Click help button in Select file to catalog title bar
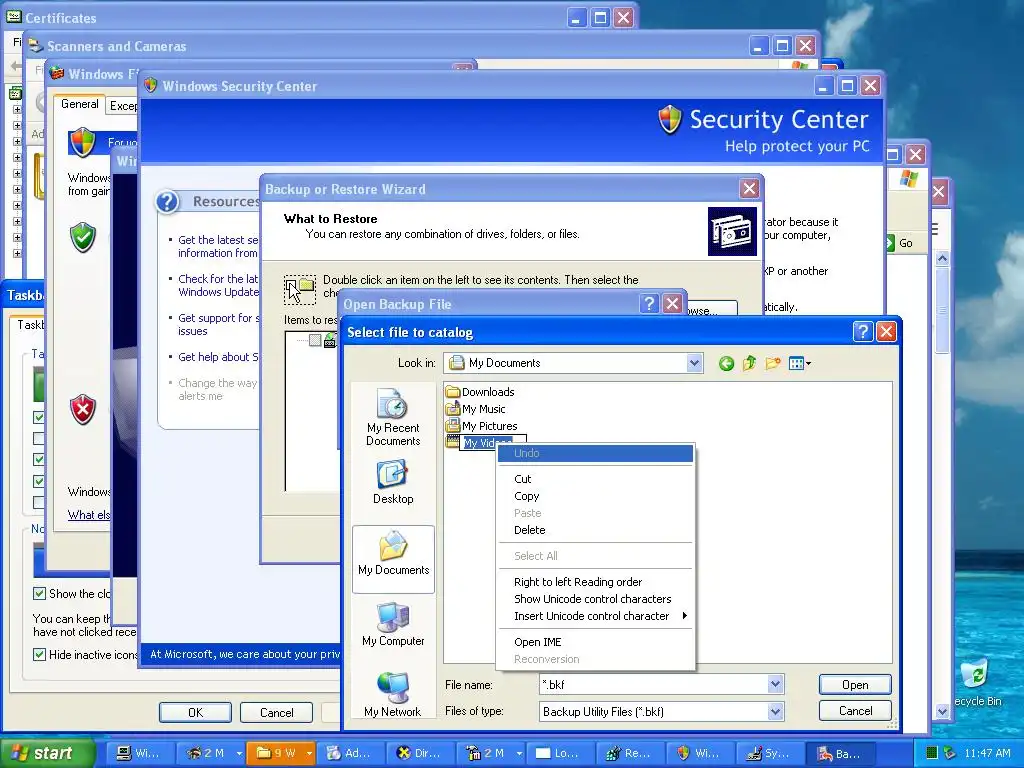This screenshot has height=768, width=1024. [x=863, y=332]
